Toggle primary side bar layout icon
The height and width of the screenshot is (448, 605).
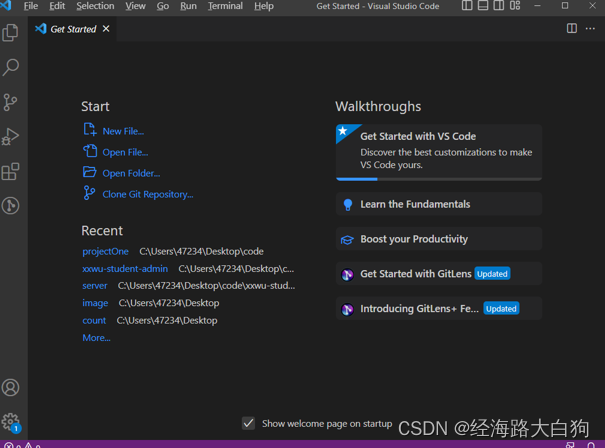point(467,6)
